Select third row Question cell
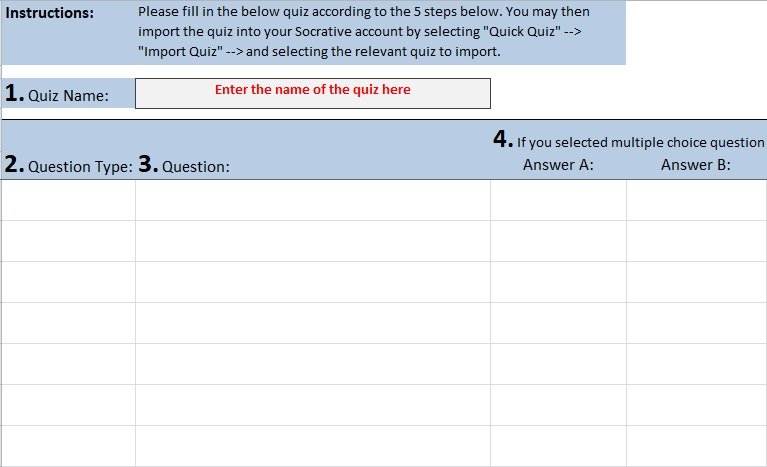 [x=313, y=282]
